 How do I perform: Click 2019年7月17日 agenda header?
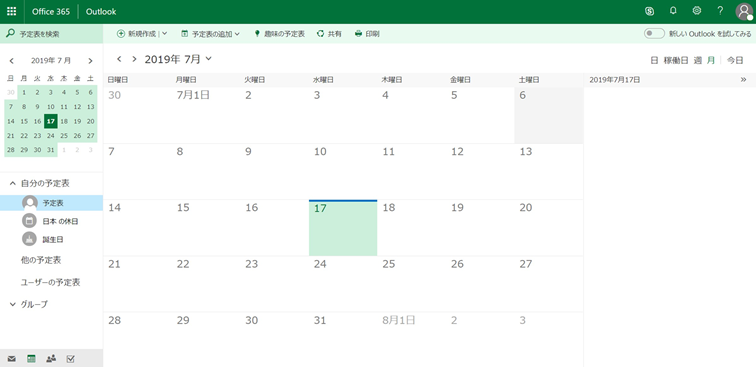pyautogui.click(x=615, y=80)
